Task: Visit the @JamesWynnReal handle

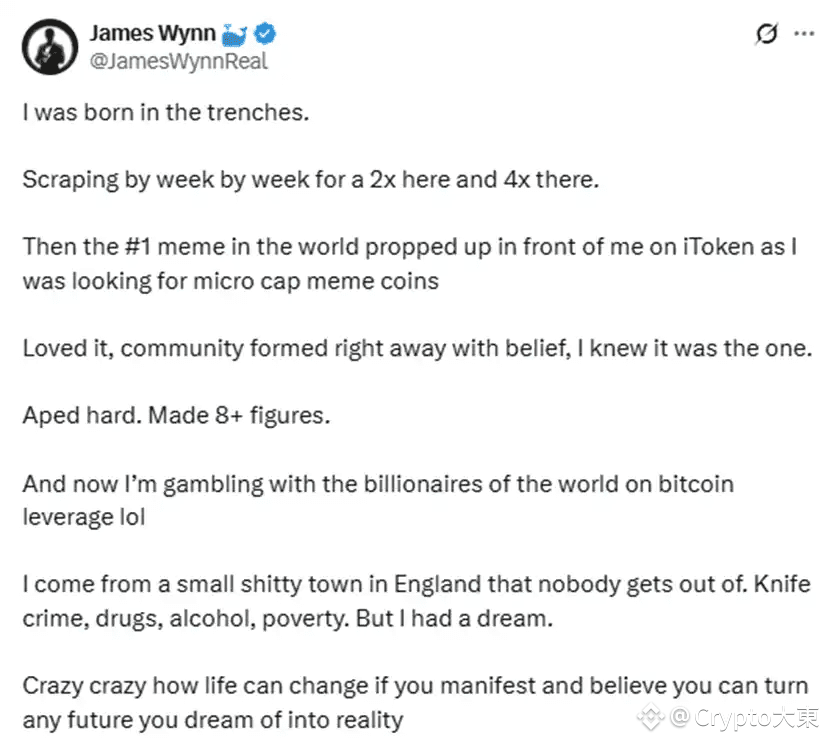Action: pos(177,61)
